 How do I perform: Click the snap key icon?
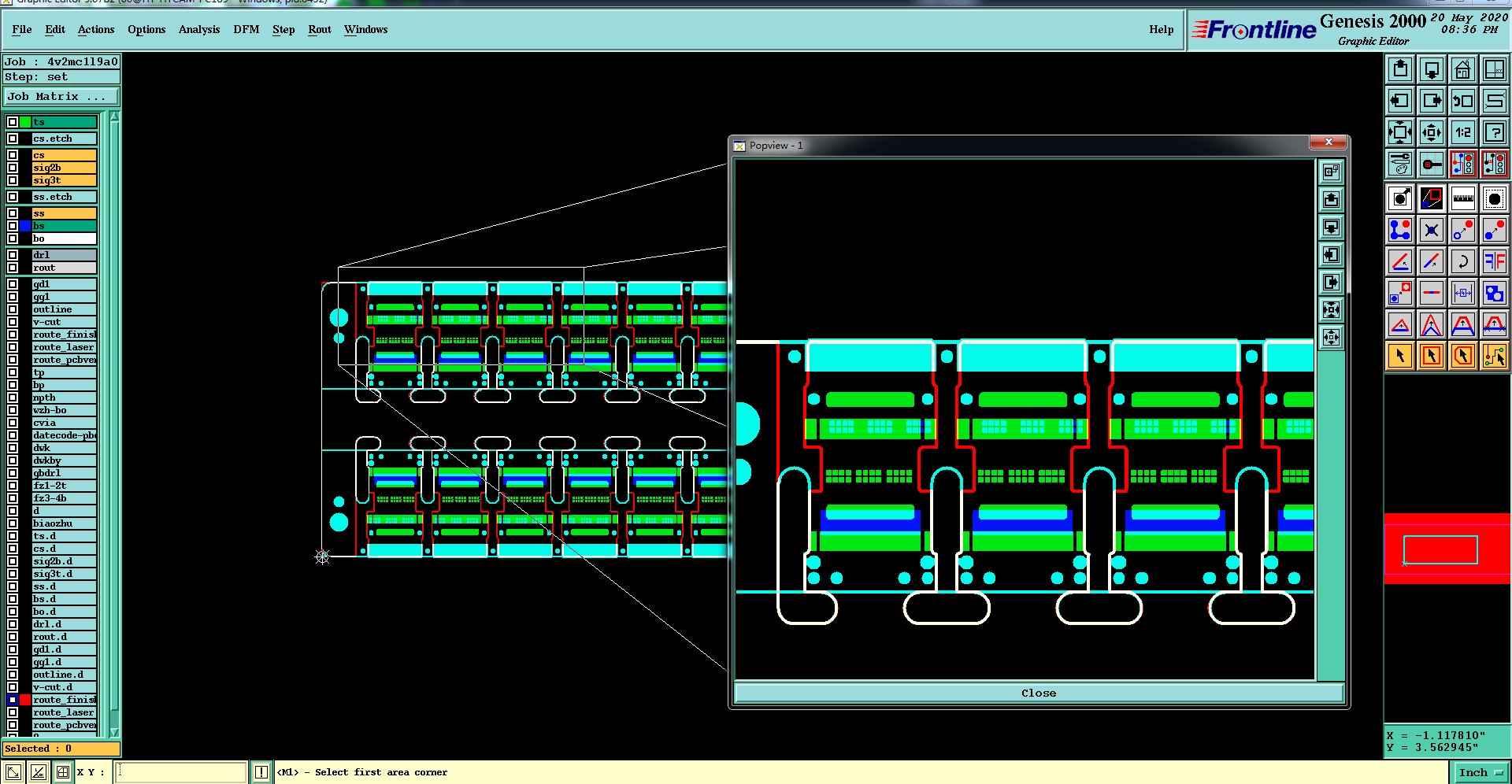pos(1432,164)
